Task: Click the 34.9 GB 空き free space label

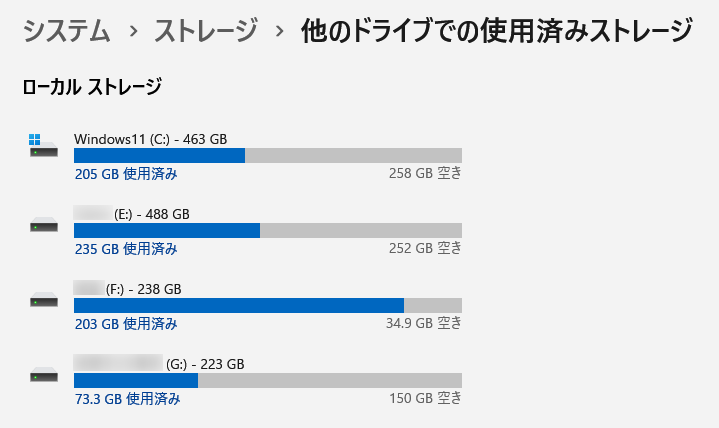Action: (424, 324)
